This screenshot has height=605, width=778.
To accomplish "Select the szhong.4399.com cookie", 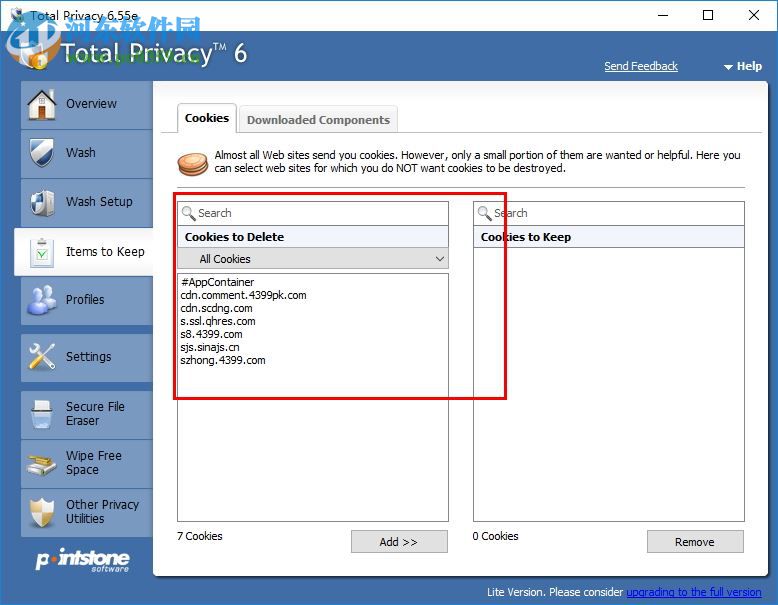I will [x=223, y=360].
